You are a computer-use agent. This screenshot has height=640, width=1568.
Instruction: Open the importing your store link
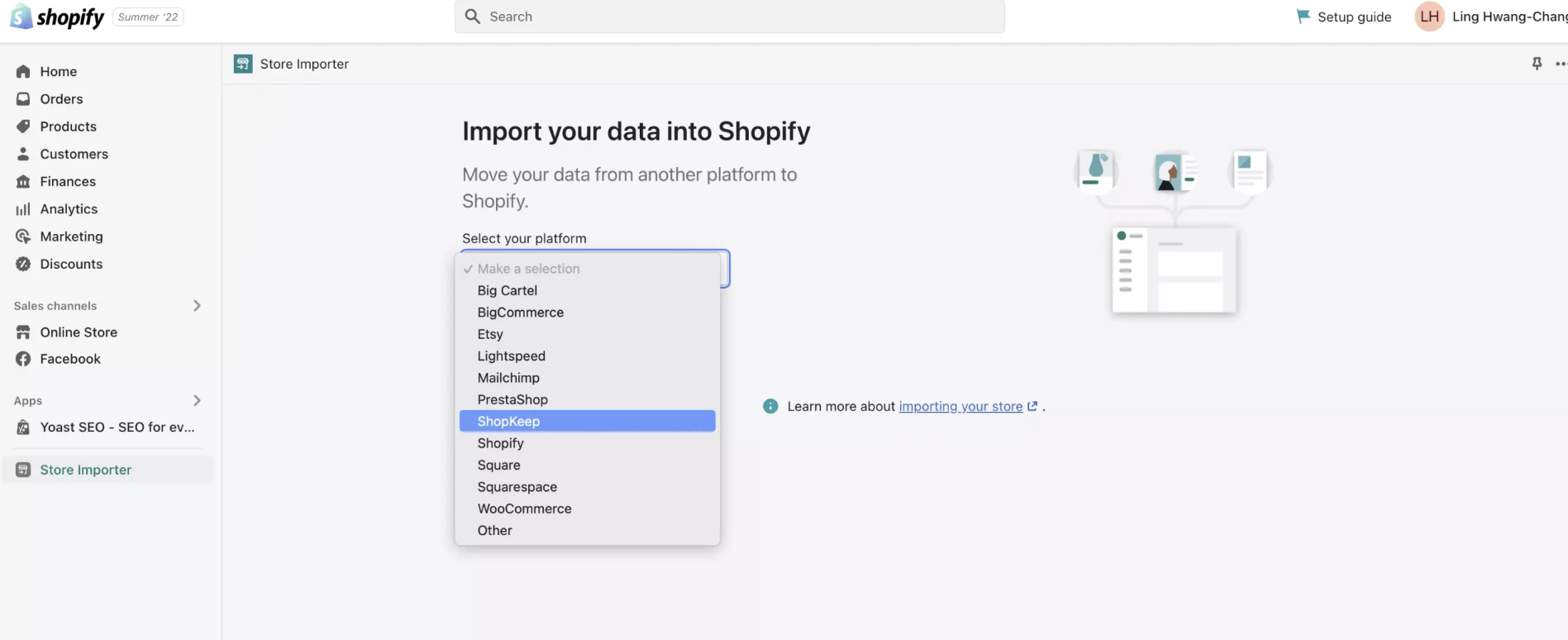tap(960, 407)
